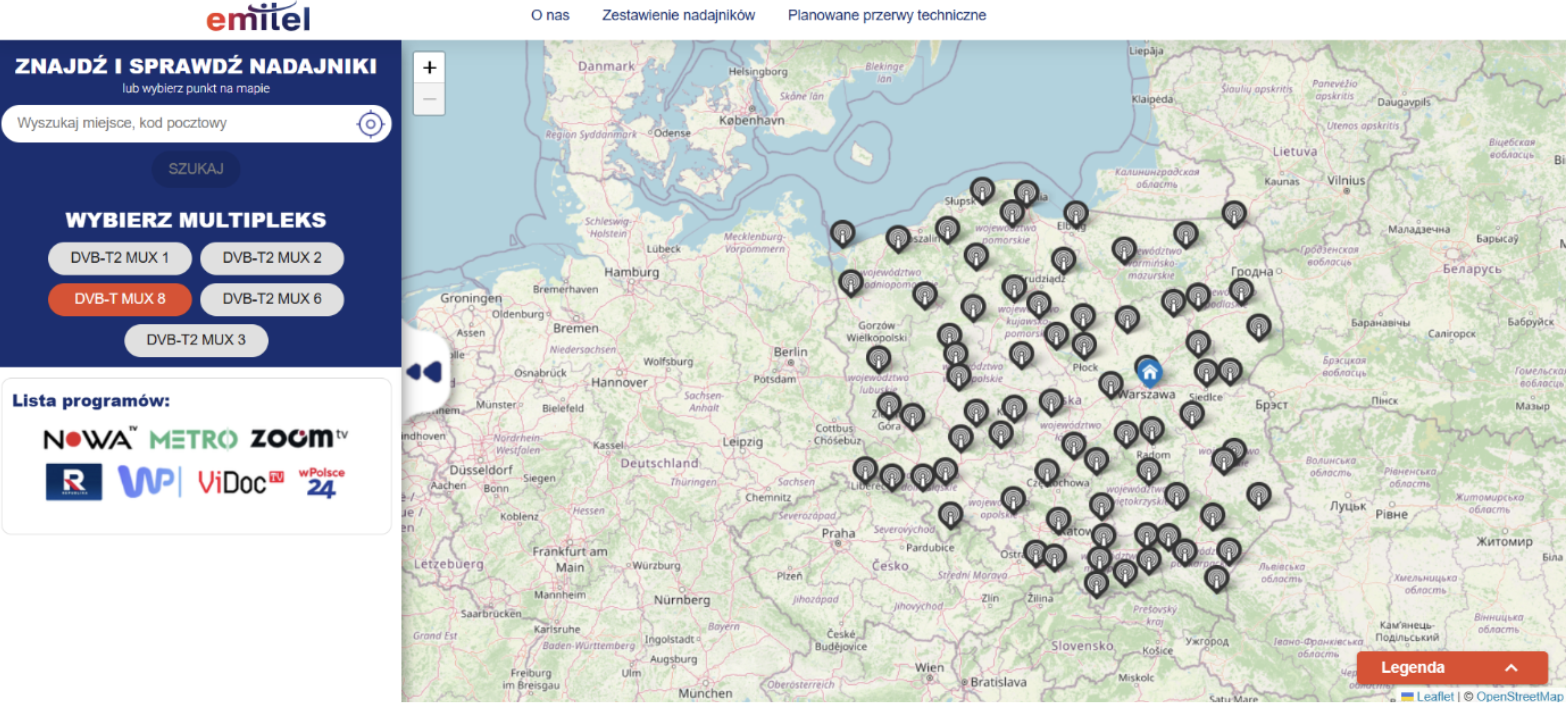Viewport: 1566px width, 704px height.
Task: Focus the place or postal code search field
Action: coord(180,124)
